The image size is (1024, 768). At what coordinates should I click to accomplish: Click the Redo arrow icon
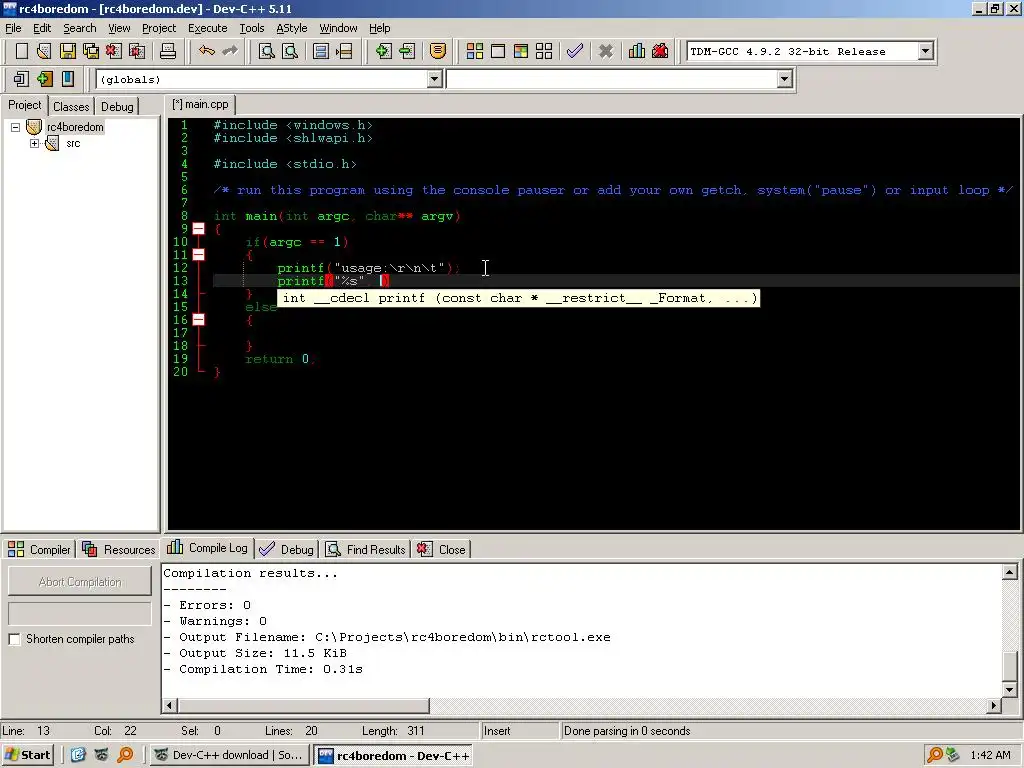point(230,51)
